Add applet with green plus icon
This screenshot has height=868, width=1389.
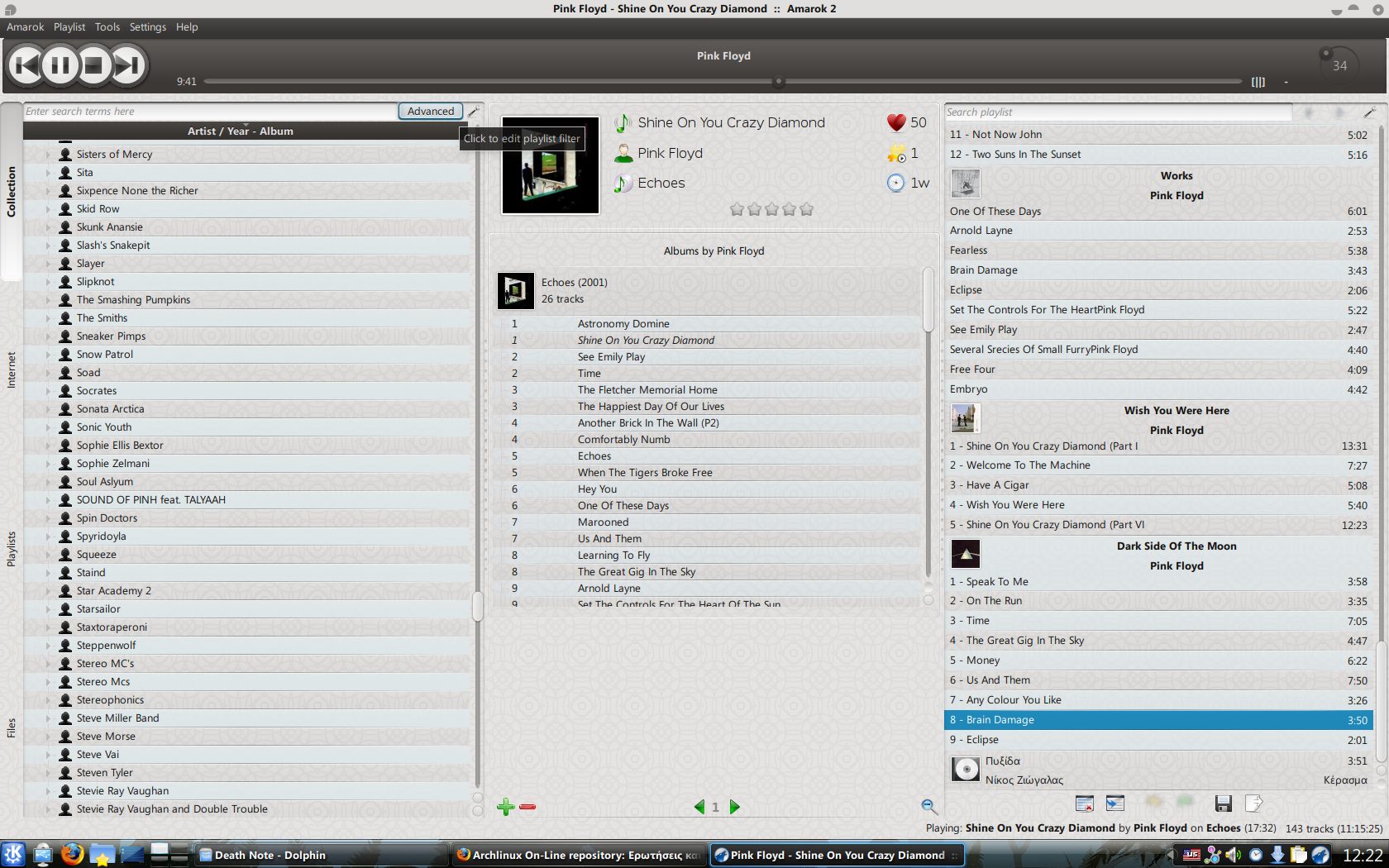pyautogui.click(x=505, y=807)
